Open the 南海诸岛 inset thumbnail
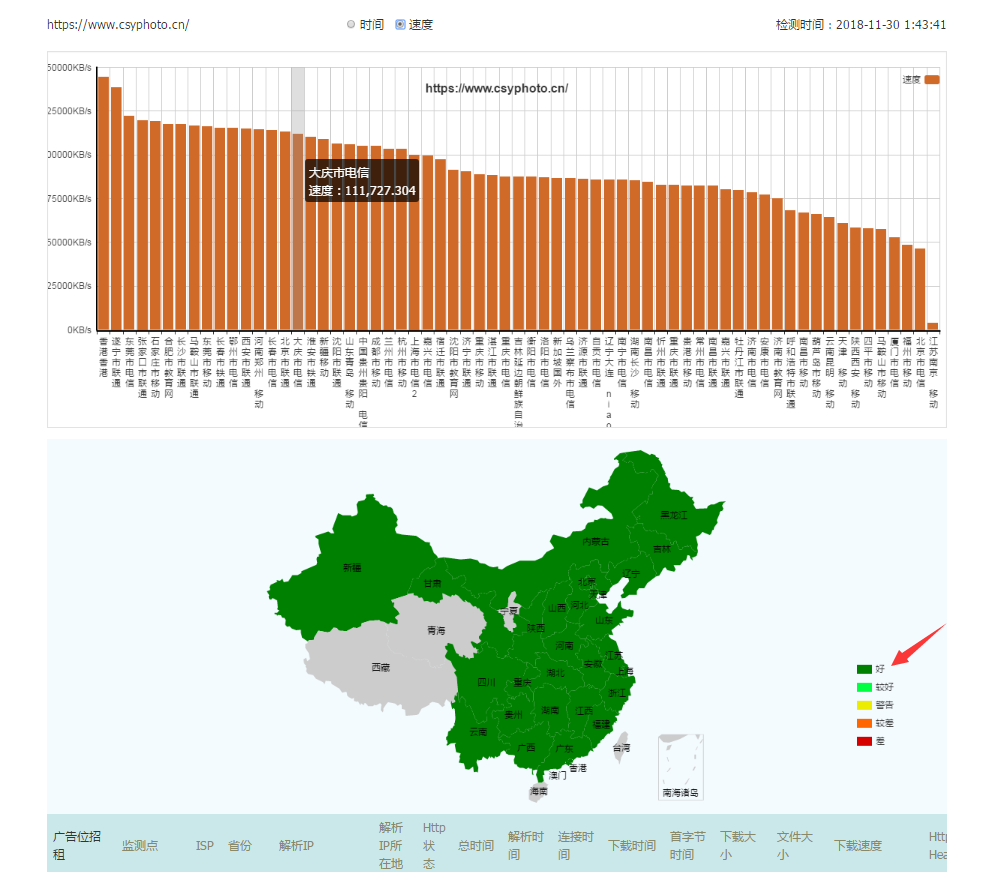Image resolution: width=991 pixels, height=872 pixels. coord(680,767)
